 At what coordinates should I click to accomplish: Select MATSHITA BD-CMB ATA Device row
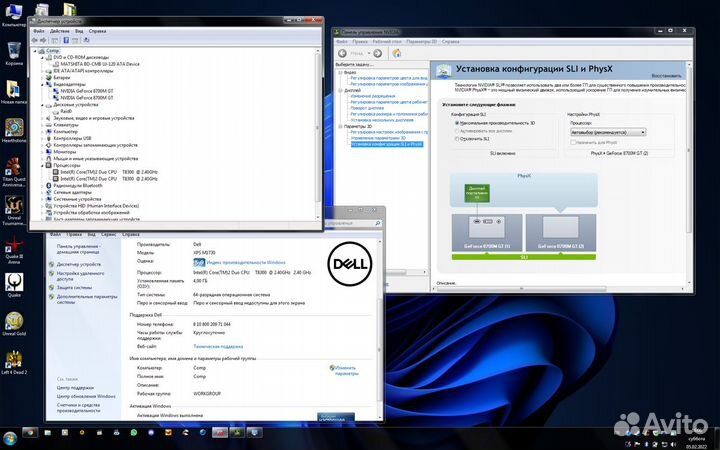[100, 64]
